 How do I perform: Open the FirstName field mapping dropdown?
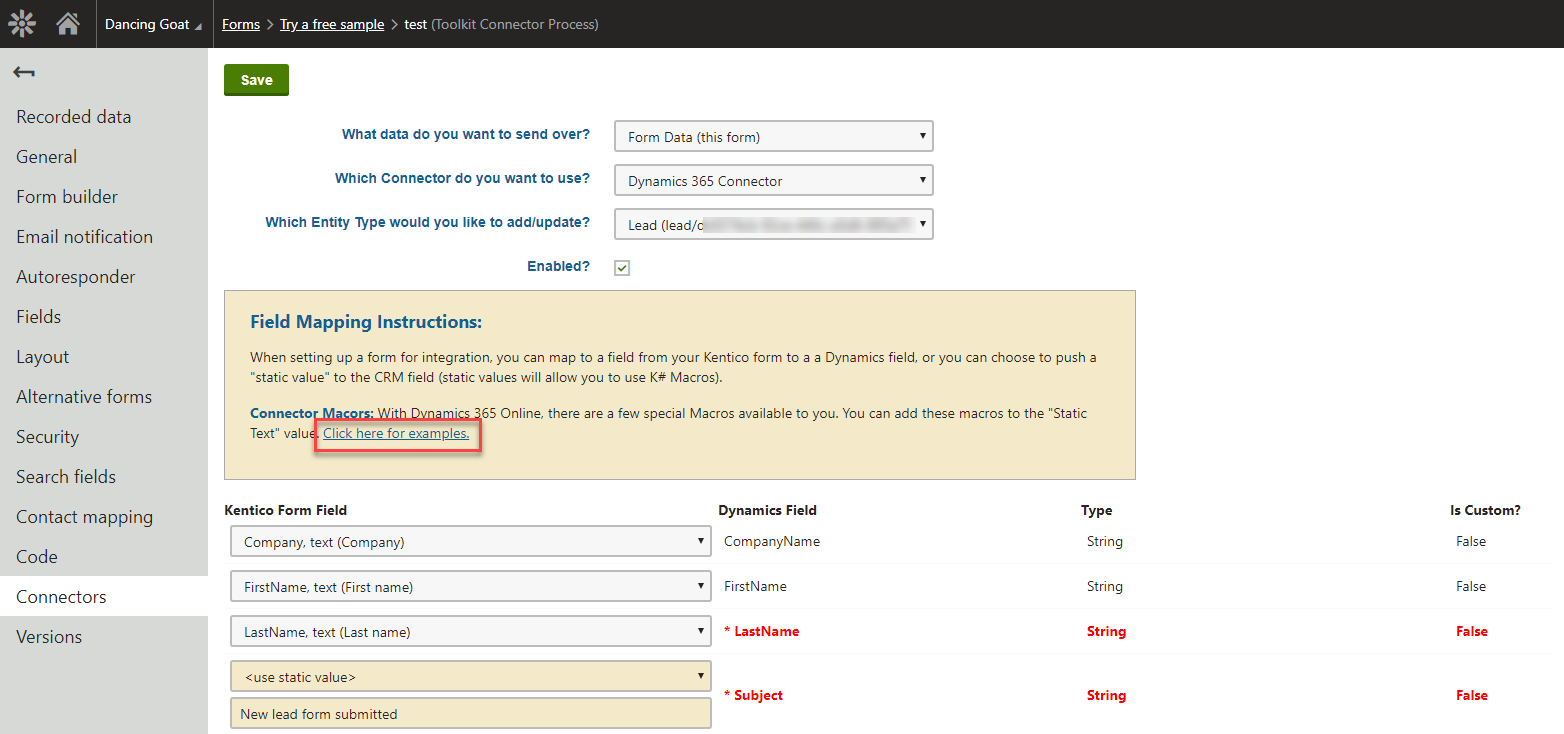(470, 586)
